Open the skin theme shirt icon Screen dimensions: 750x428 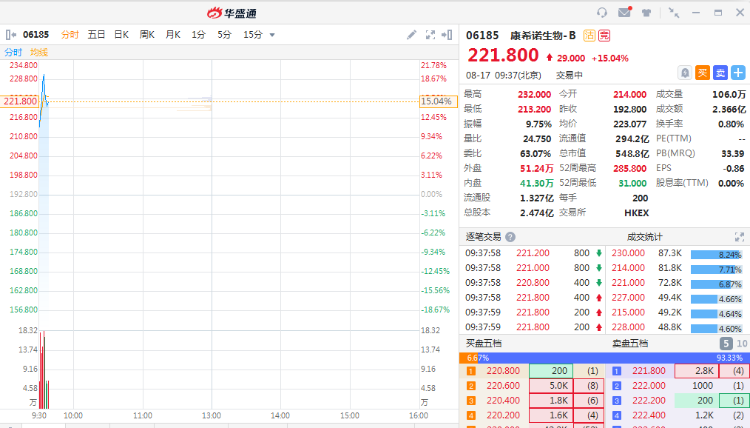(x=646, y=13)
